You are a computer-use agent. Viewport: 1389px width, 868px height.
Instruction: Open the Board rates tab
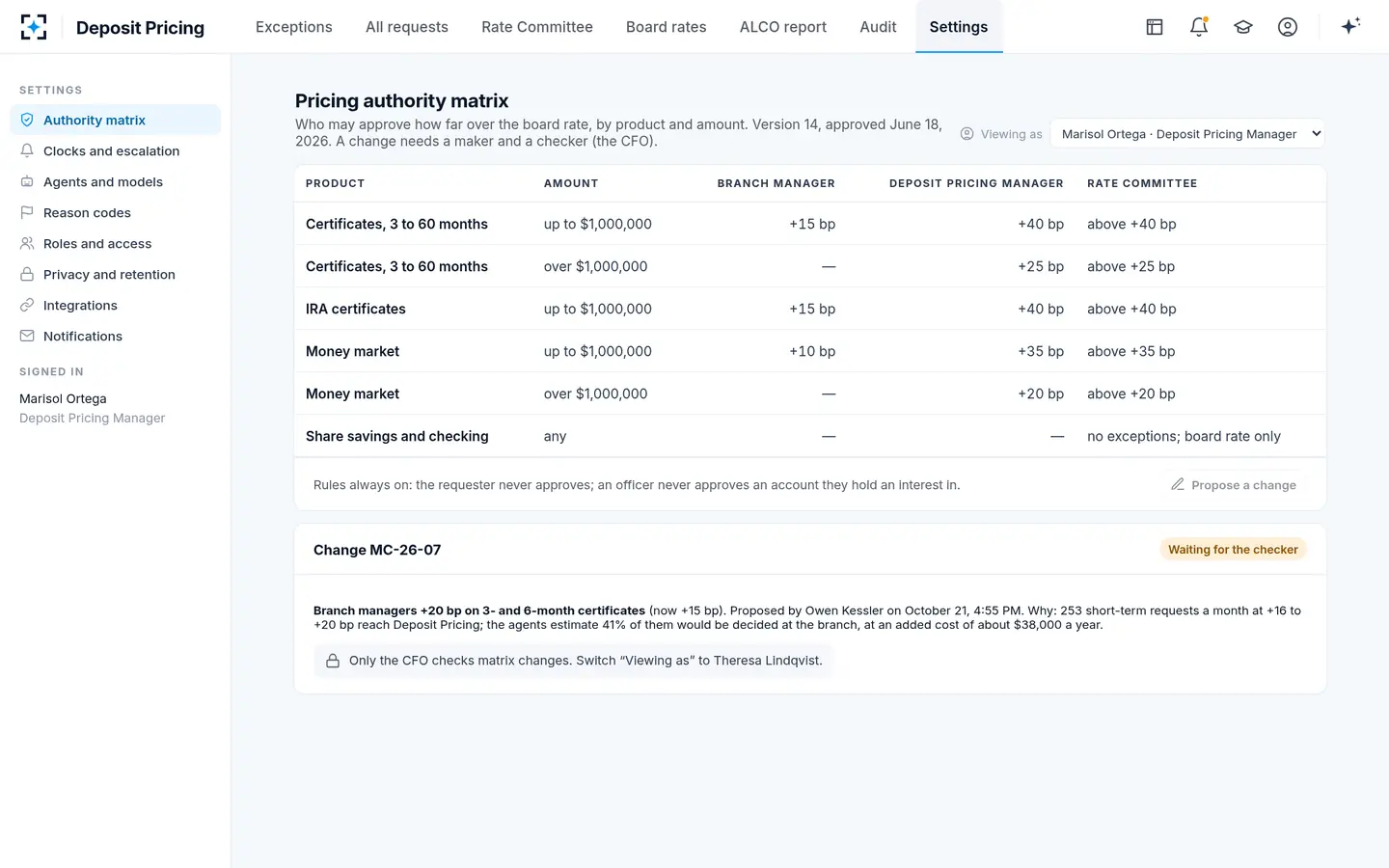pos(667,27)
